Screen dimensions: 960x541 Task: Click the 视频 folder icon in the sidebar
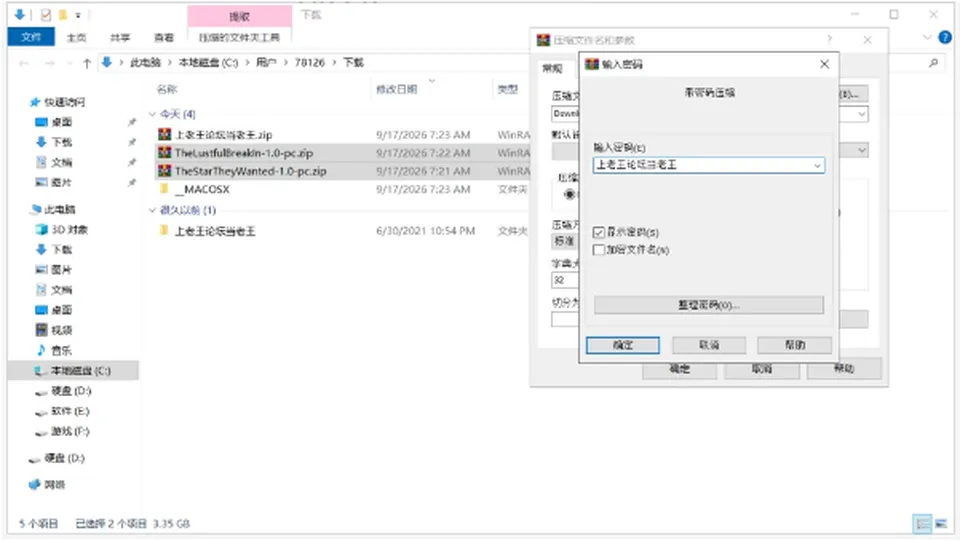pos(41,330)
